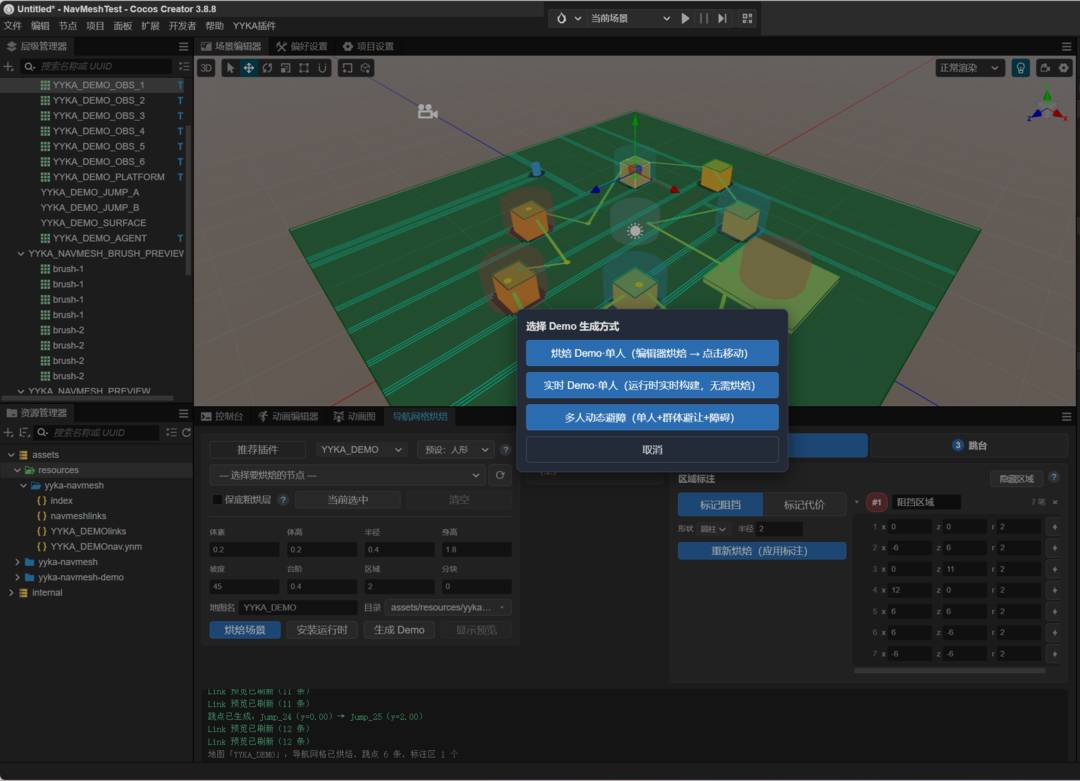The image size is (1080, 781).
Task: Select the rotate gizmo tool
Action: click(x=267, y=67)
